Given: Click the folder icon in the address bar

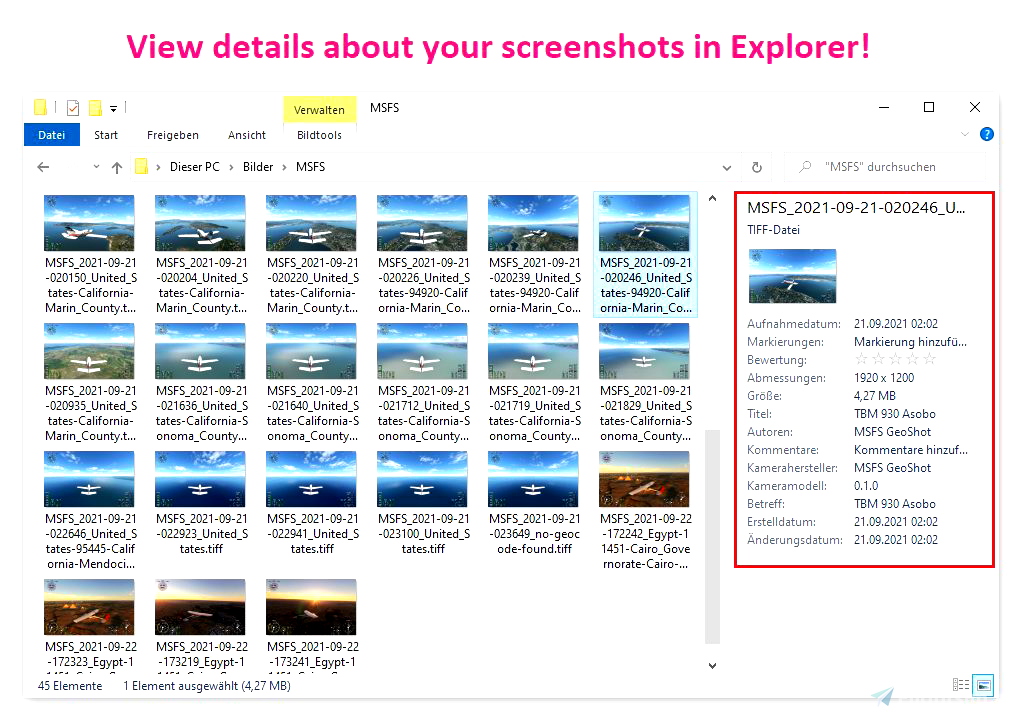Looking at the screenshot, I should 142,166.
